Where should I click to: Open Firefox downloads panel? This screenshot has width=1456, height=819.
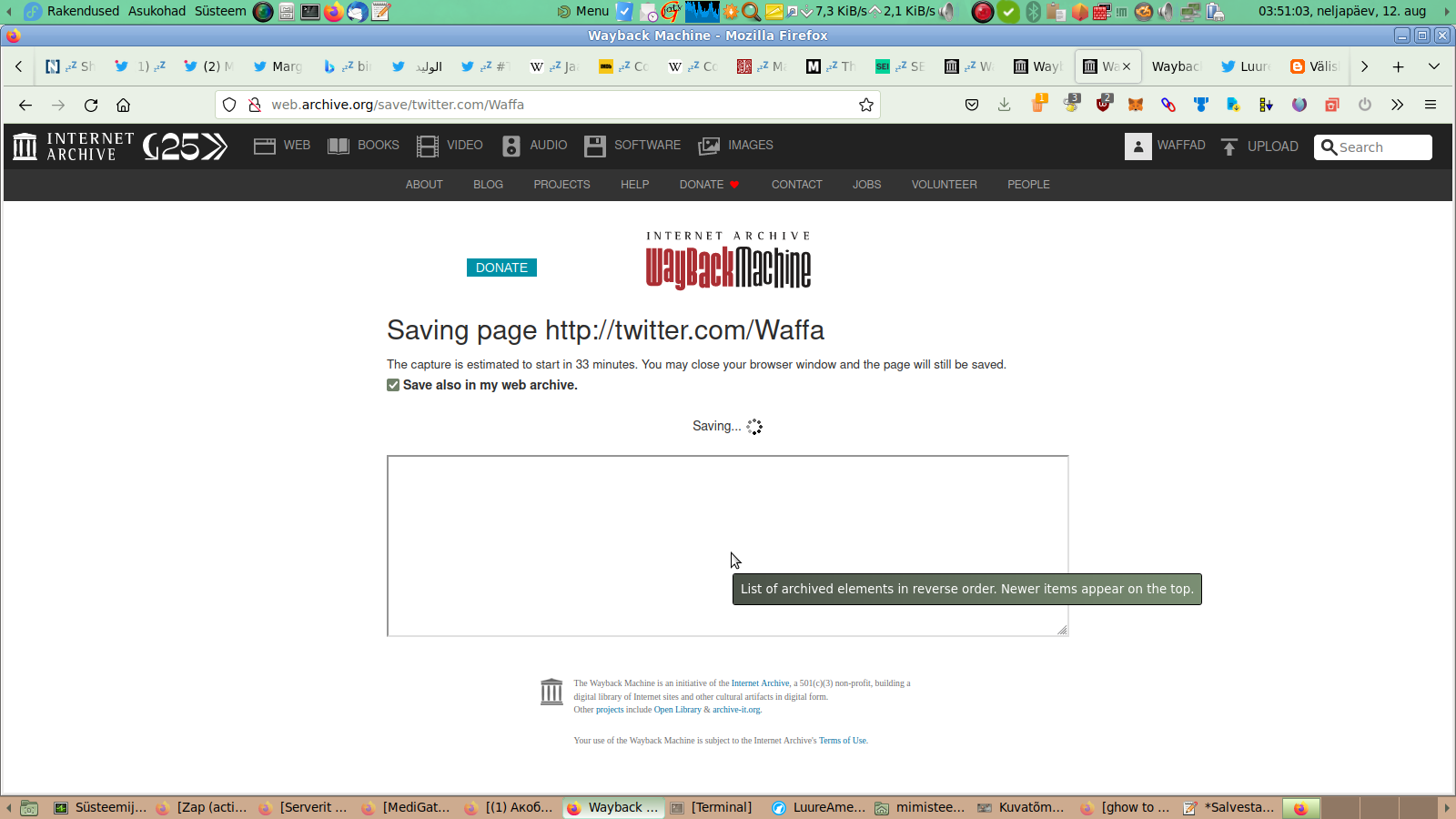click(1005, 105)
